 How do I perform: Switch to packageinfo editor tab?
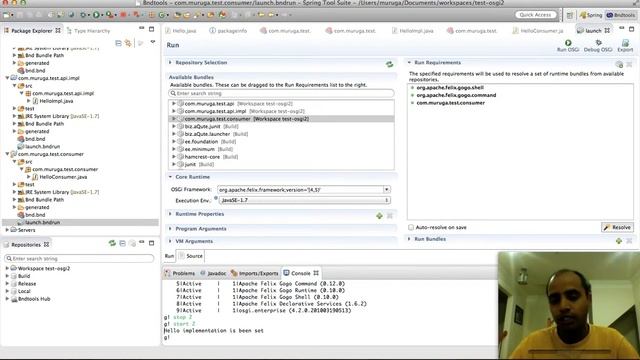pos(229,31)
